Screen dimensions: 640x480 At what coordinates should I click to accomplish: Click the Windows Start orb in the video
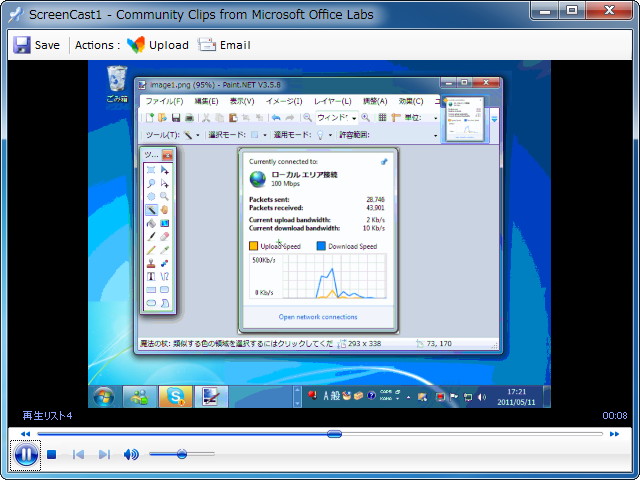click(104, 396)
